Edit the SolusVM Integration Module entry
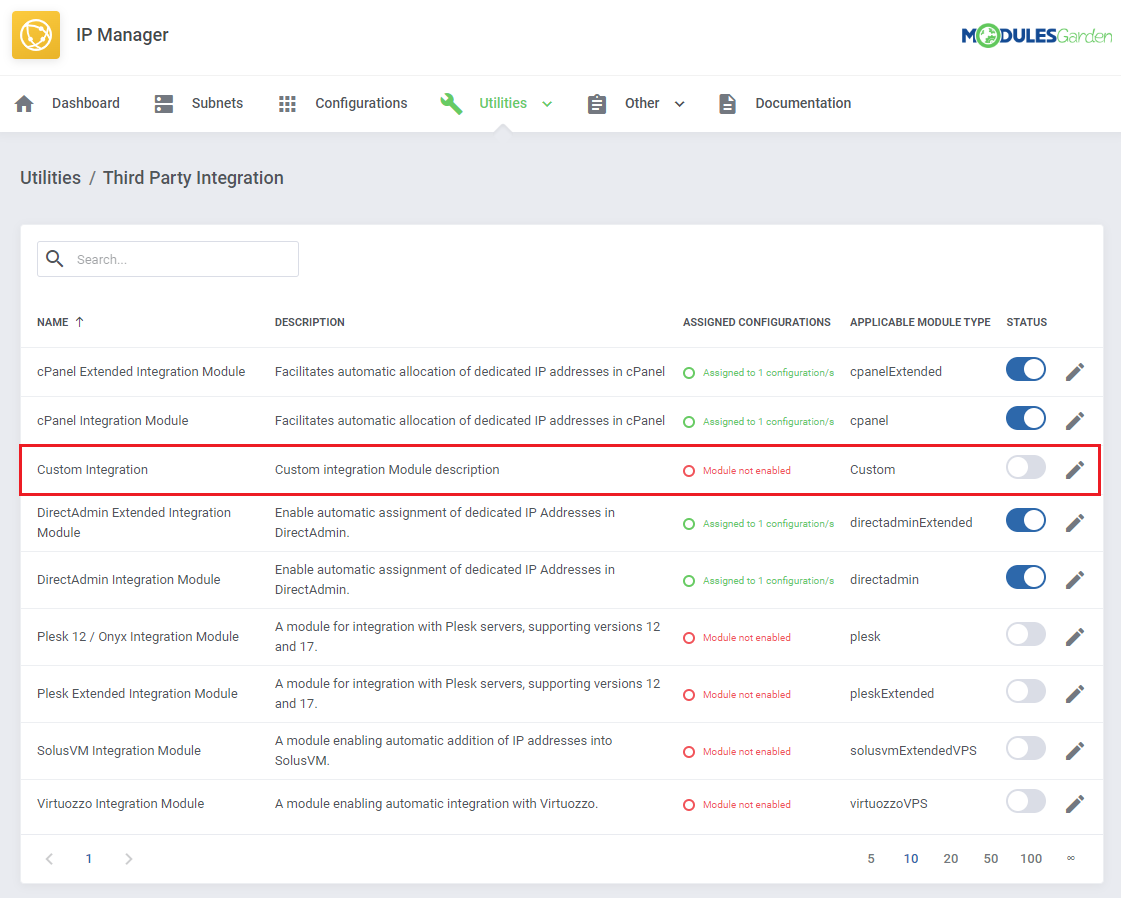1121x898 pixels. pos(1074,751)
